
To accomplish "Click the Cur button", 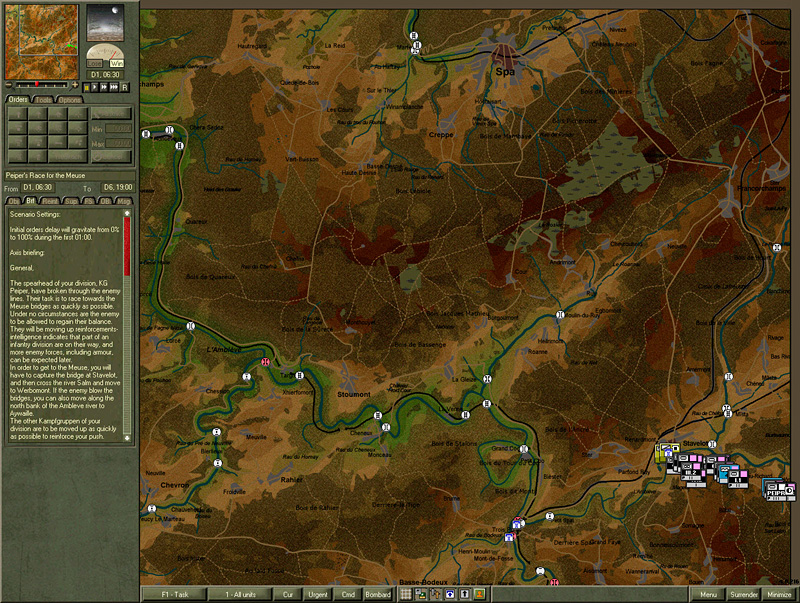I will [x=288, y=594].
